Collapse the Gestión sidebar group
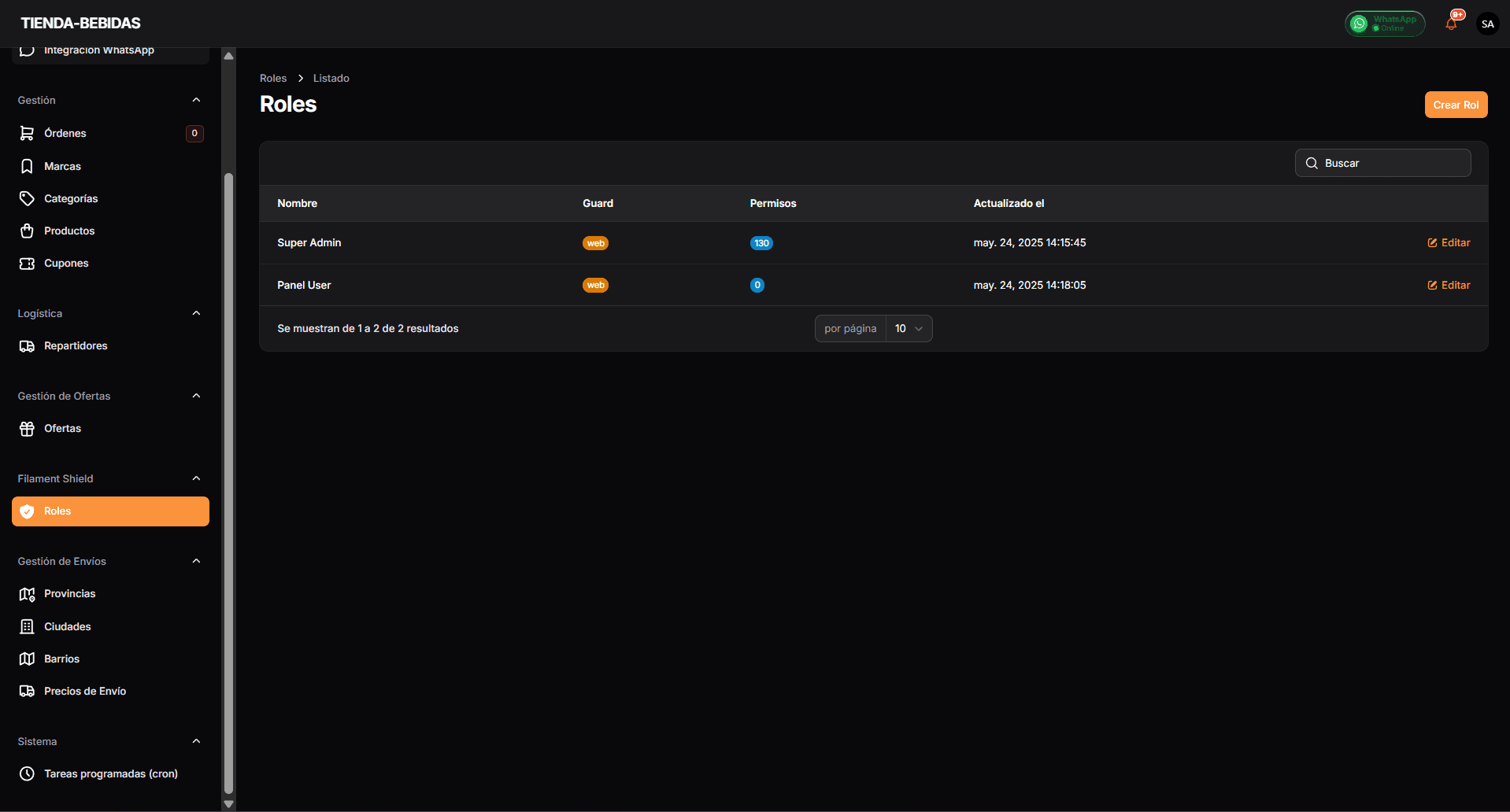 [196, 100]
